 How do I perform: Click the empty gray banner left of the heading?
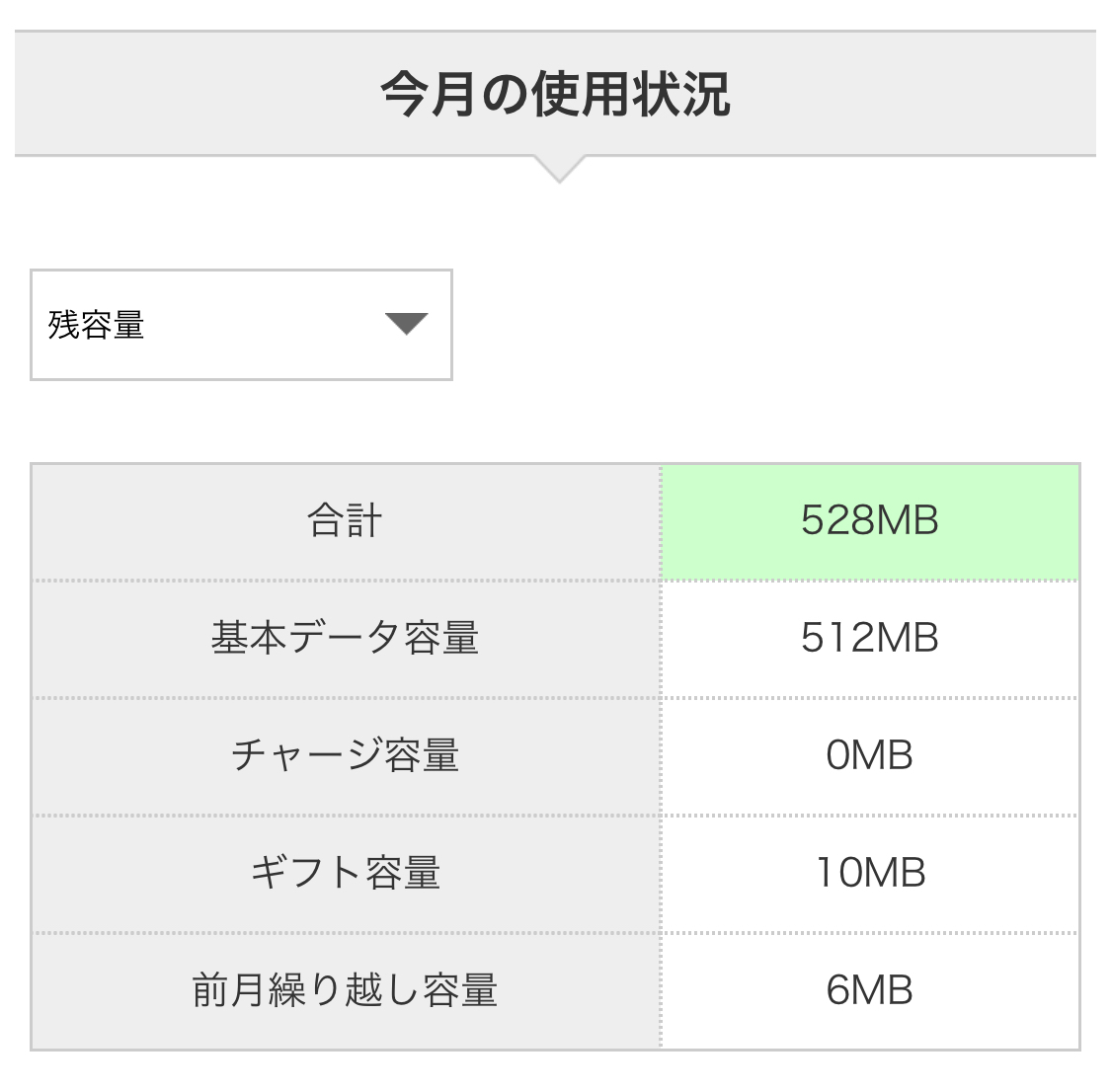188,95
